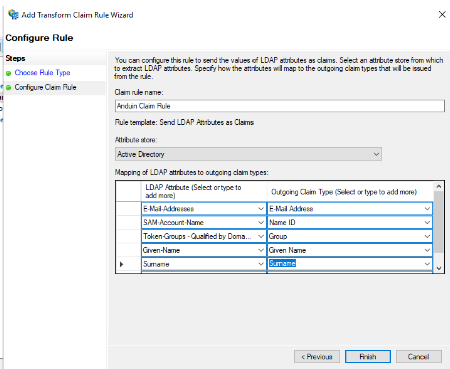
Task: Expand the highlighted Surname outgoing claim dropdown
Action: click(x=427, y=264)
